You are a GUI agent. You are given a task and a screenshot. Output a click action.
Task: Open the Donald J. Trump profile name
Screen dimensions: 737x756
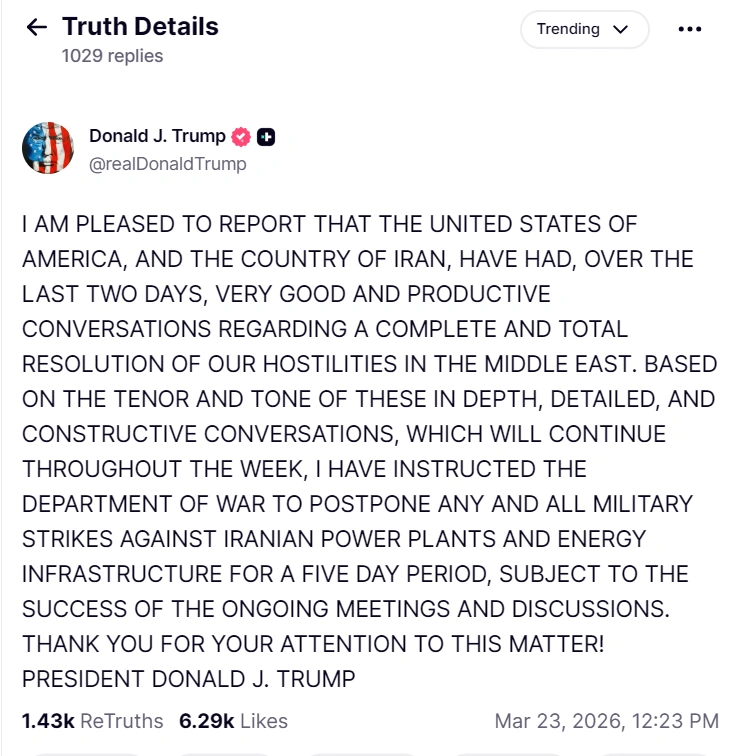point(157,137)
